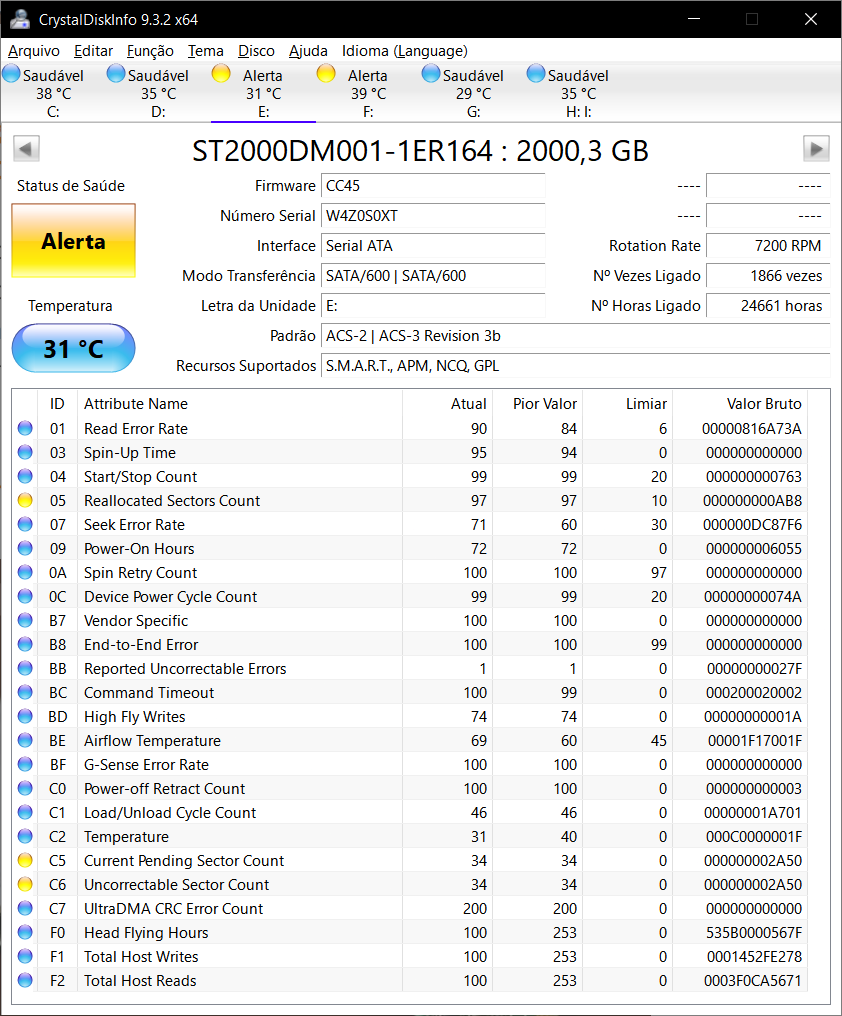Switch to disk F: Alerta tab

(368, 93)
